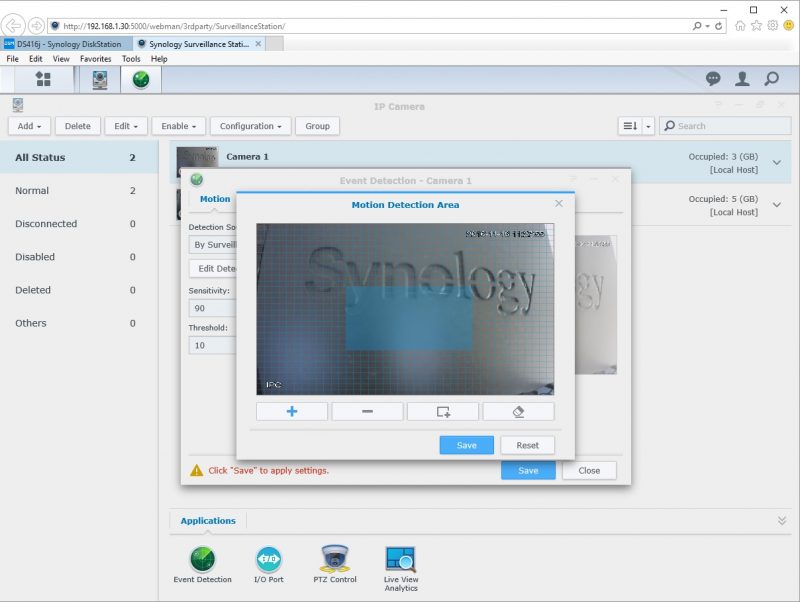Click the select-all area rectangle icon
This screenshot has height=602, width=800.
pyautogui.click(x=443, y=411)
